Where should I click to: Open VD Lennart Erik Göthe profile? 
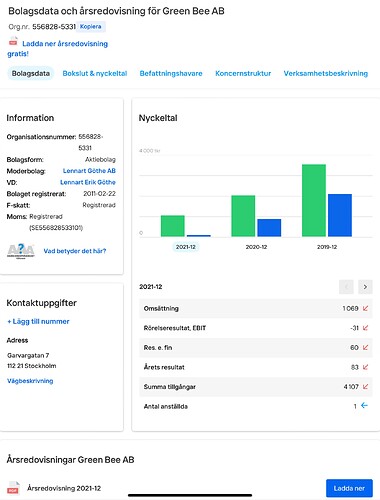pyautogui.click(x=88, y=182)
